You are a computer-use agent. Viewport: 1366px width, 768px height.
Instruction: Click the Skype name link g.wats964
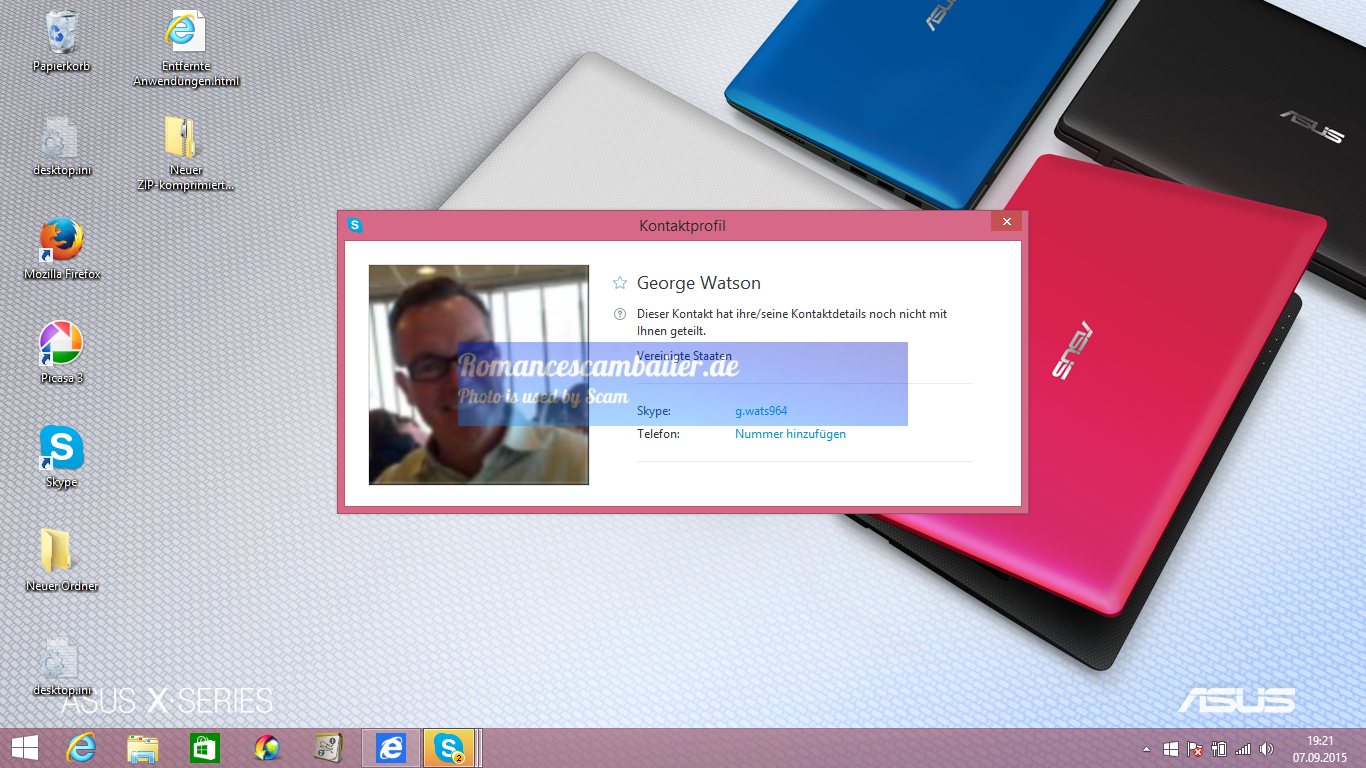[x=761, y=411]
